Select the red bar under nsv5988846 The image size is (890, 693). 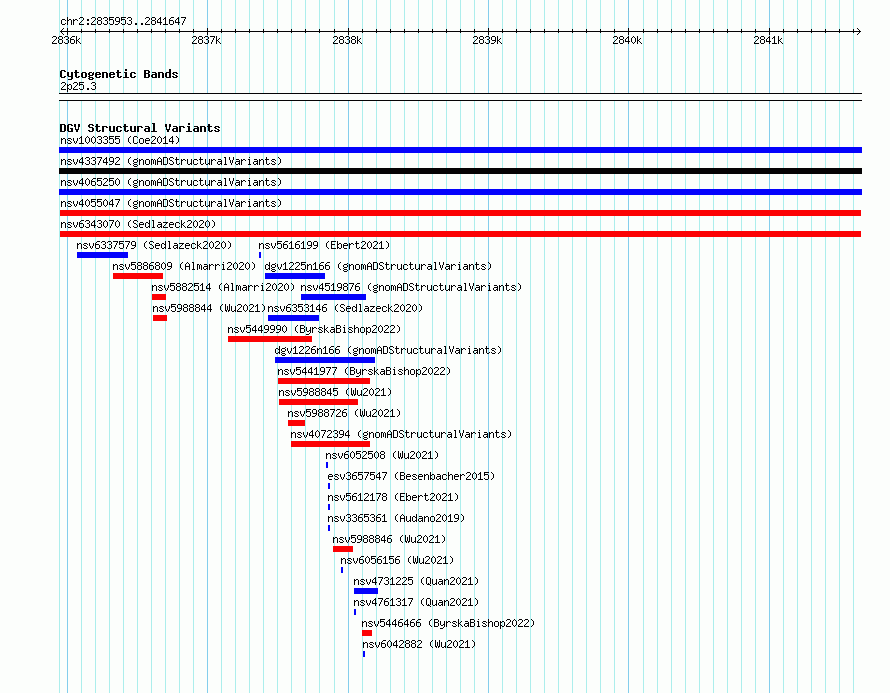tap(343, 549)
